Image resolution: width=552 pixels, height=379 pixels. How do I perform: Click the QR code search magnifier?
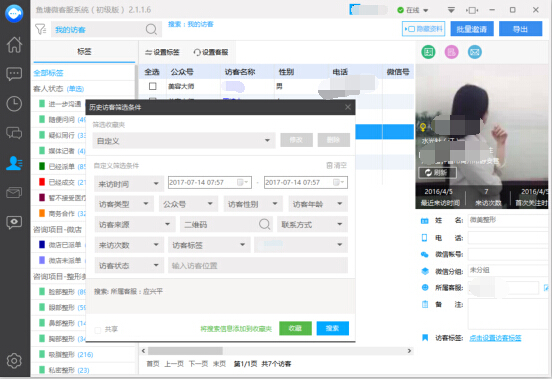[264, 224]
